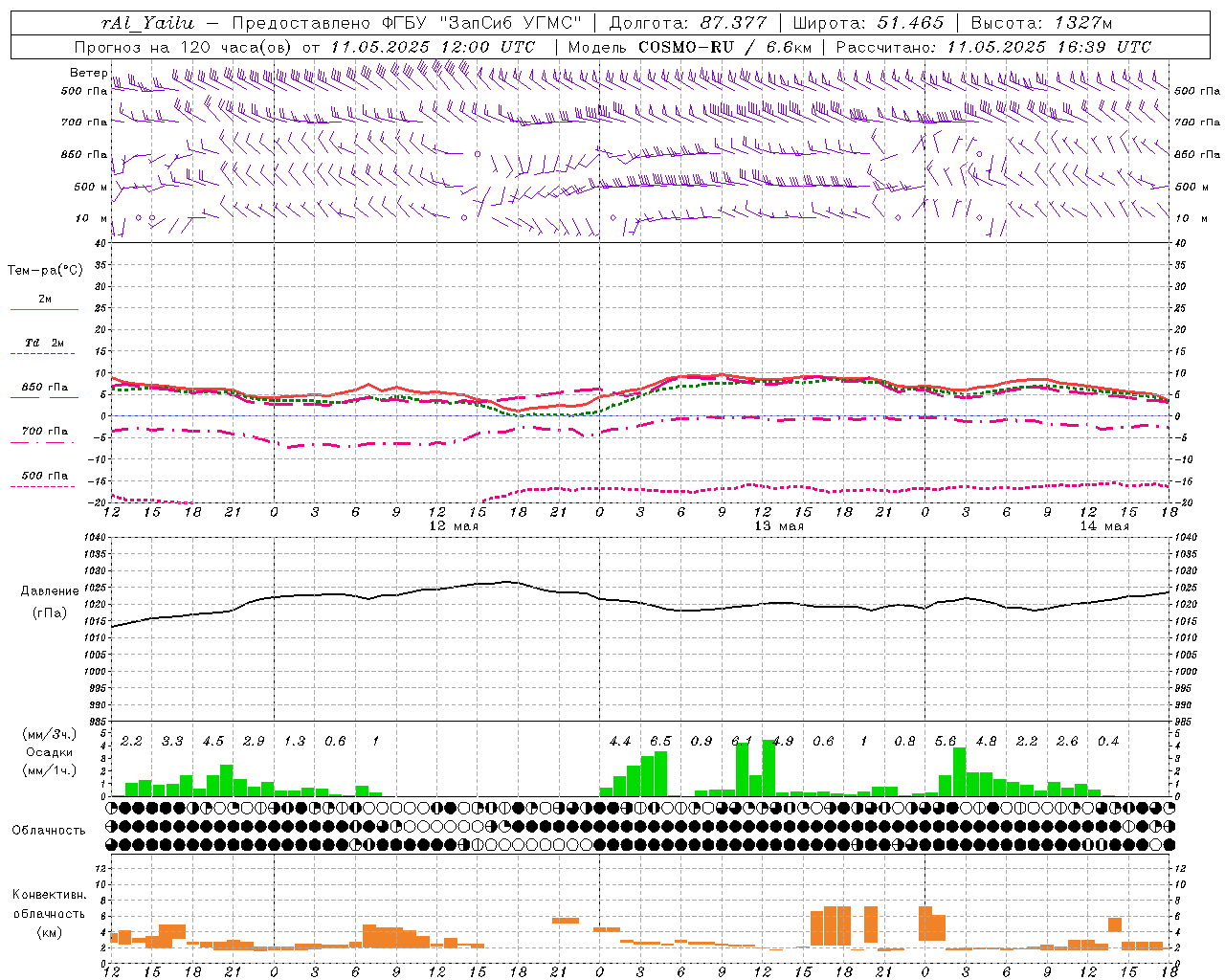The image size is (1225, 980).
Task: Select the 2м temperature legend entry
Action: tap(45, 300)
